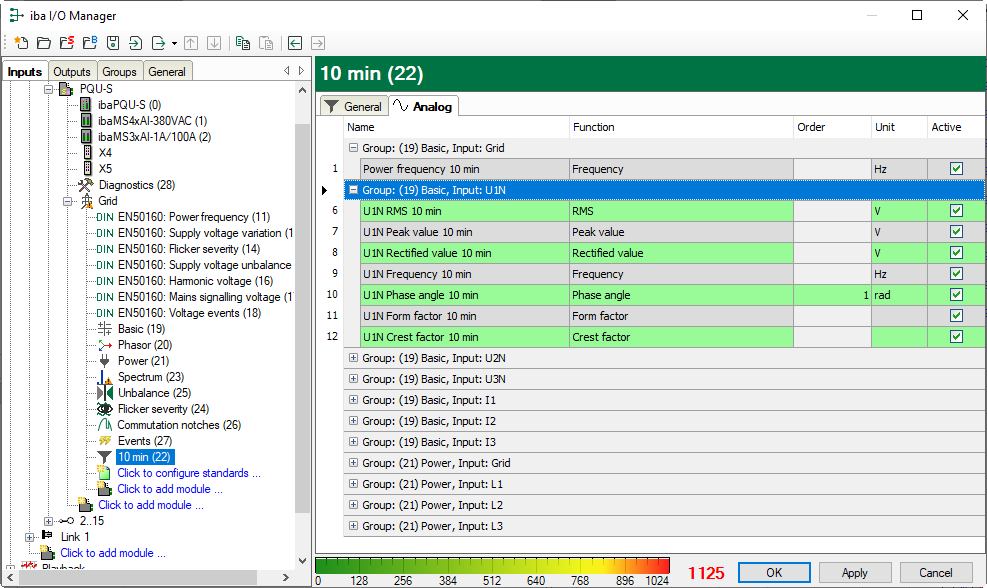Toggle Active checkbox for U1N RMS 10 min
The height and width of the screenshot is (588, 987).
point(956,211)
